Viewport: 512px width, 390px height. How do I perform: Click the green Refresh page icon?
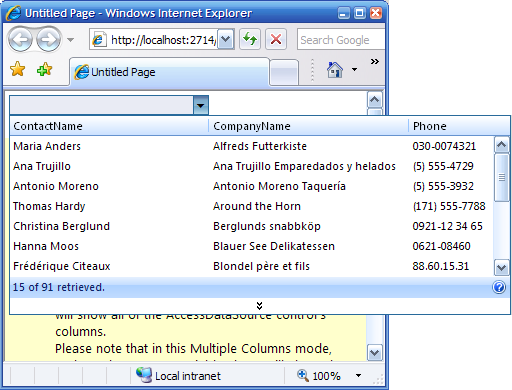click(x=250, y=39)
